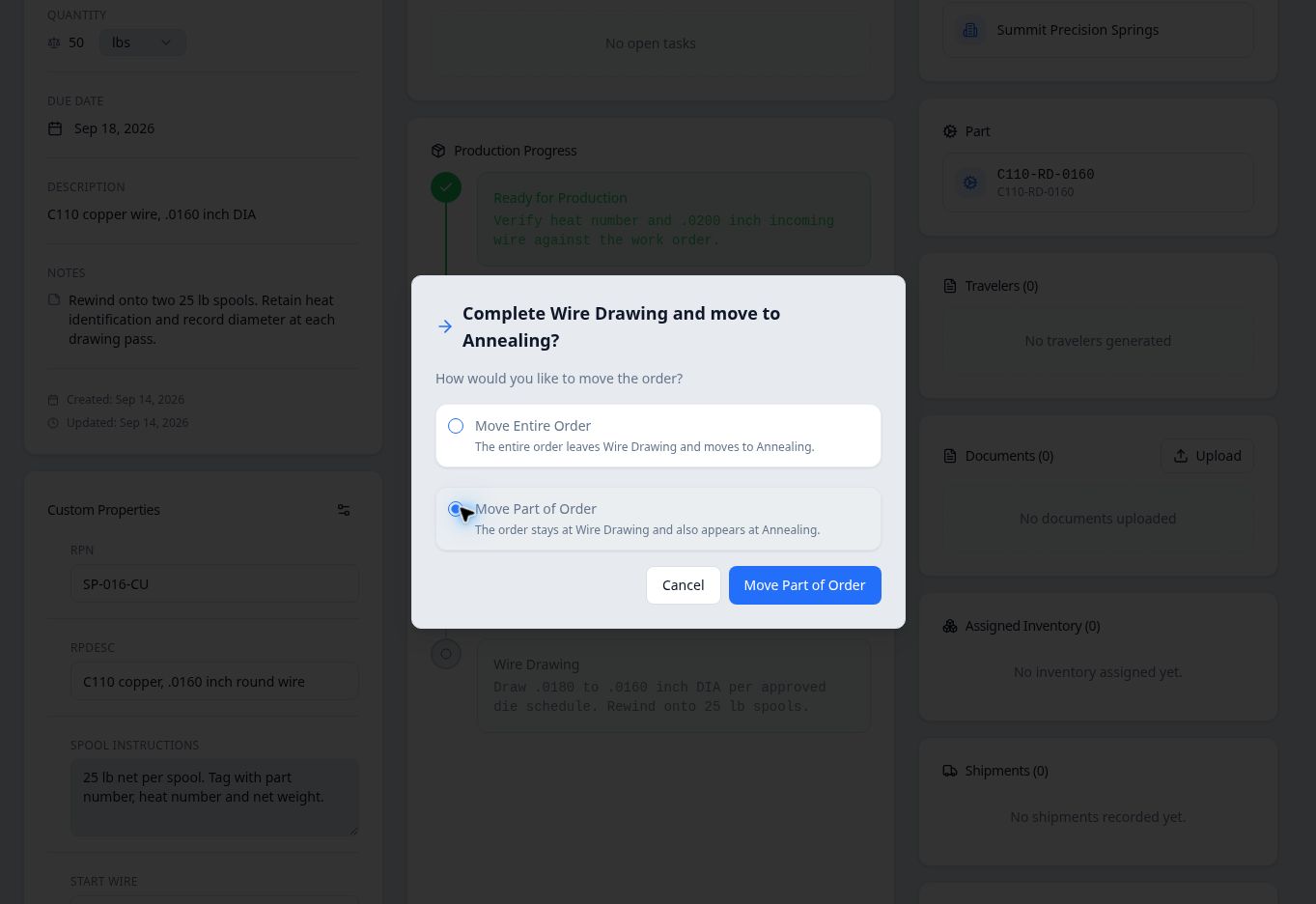
Task: Click the green completed step checkmark icon
Action: [446, 187]
